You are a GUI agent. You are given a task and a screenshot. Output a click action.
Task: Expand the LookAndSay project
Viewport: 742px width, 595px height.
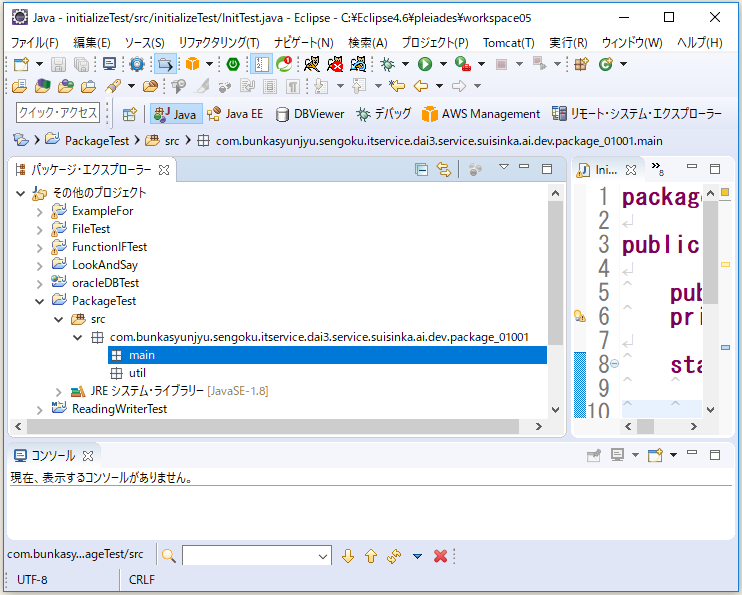(x=40, y=266)
